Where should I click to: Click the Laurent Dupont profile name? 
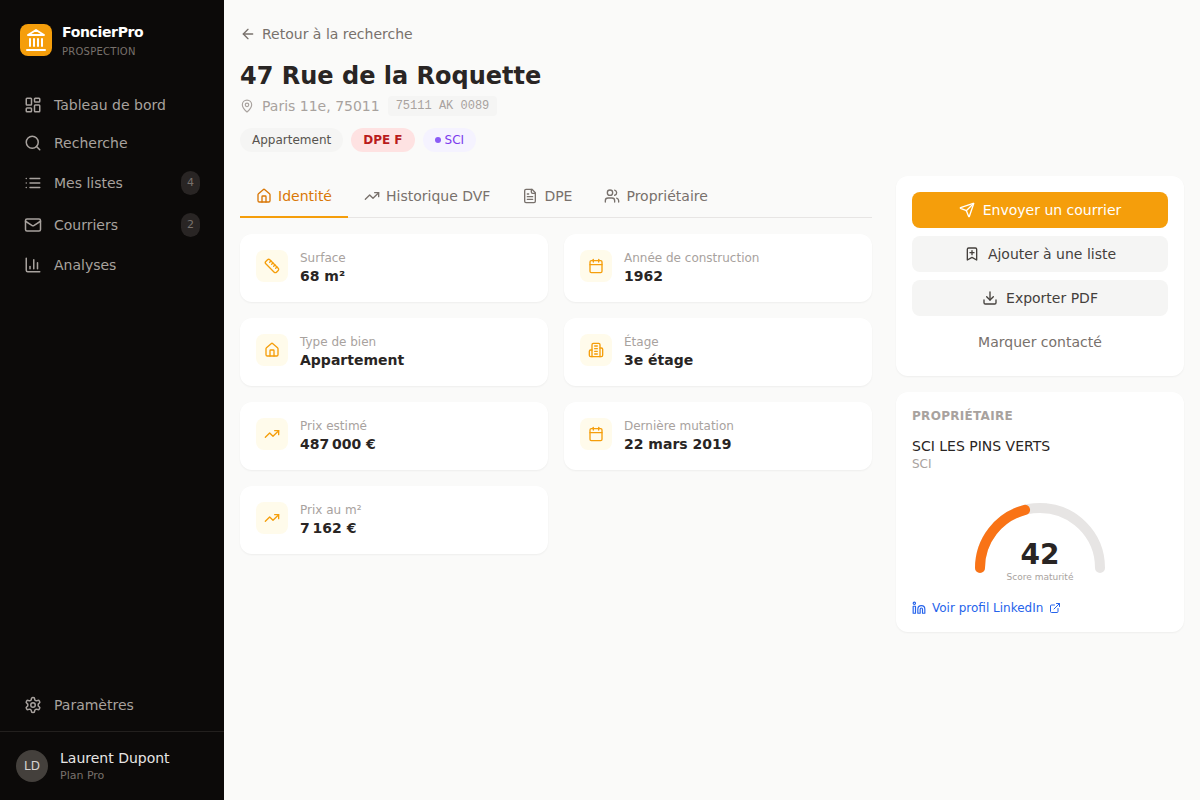115,758
